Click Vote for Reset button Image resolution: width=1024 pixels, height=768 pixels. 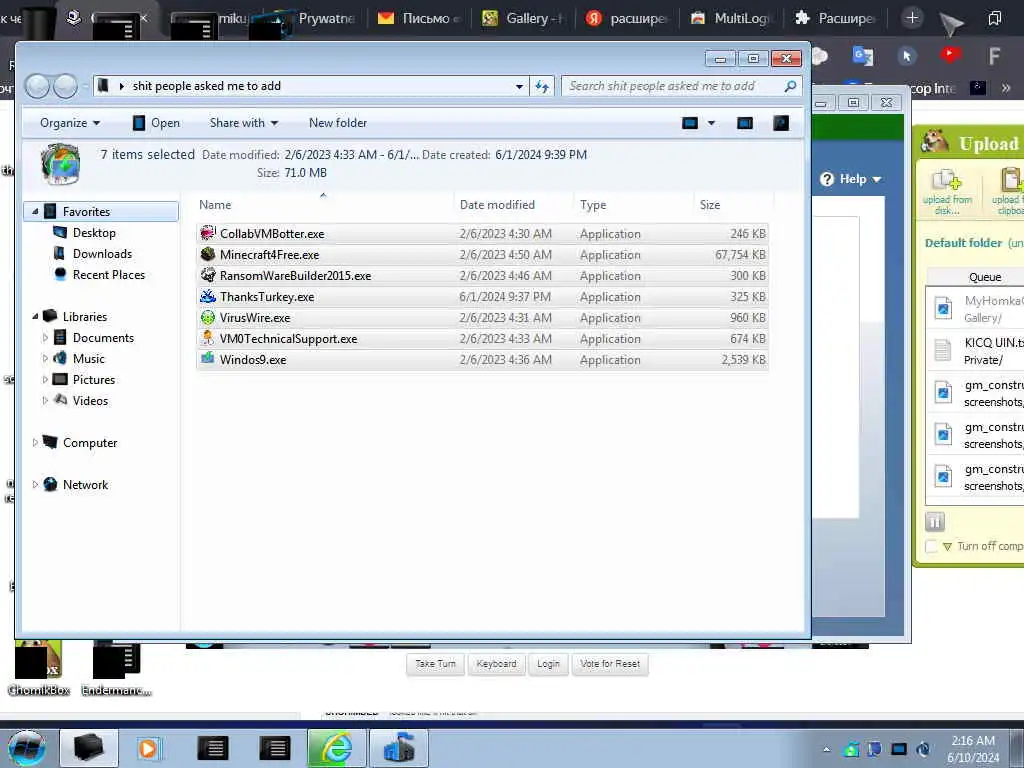pyautogui.click(x=610, y=664)
